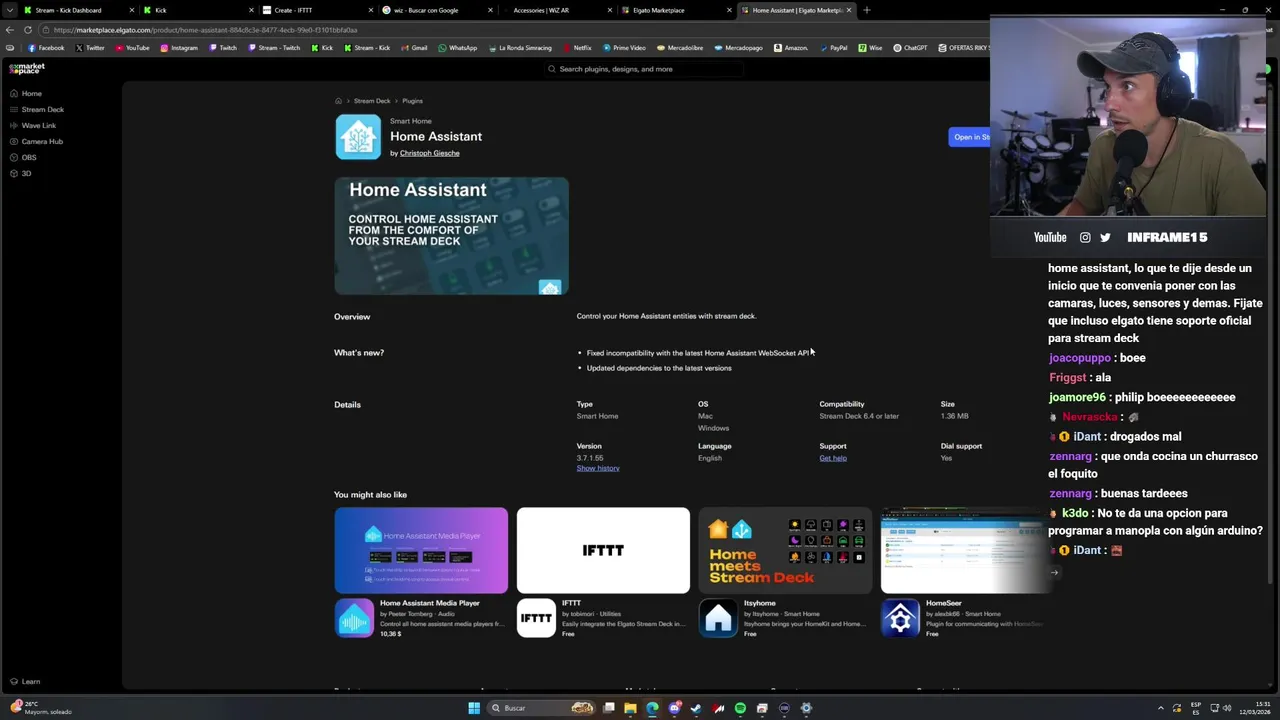Viewport: 1280px width, 720px height.
Task: Open Microsoft Edge from the taskbar
Action: pyautogui.click(x=652, y=708)
